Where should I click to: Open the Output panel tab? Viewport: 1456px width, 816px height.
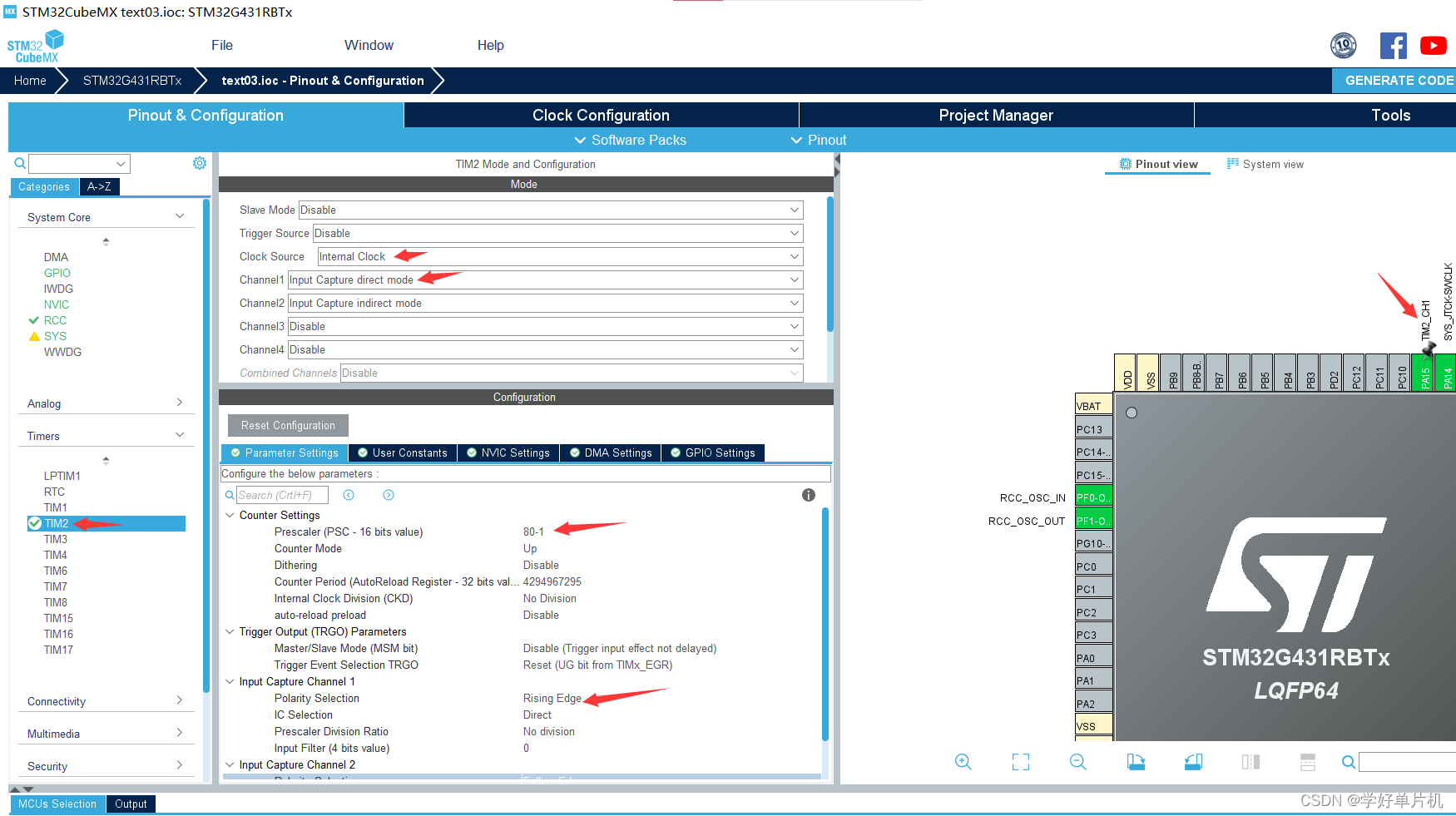131,804
